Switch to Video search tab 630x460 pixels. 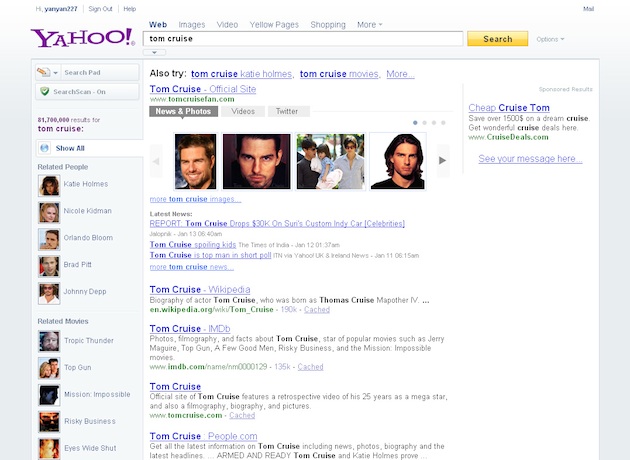point(227,25)
